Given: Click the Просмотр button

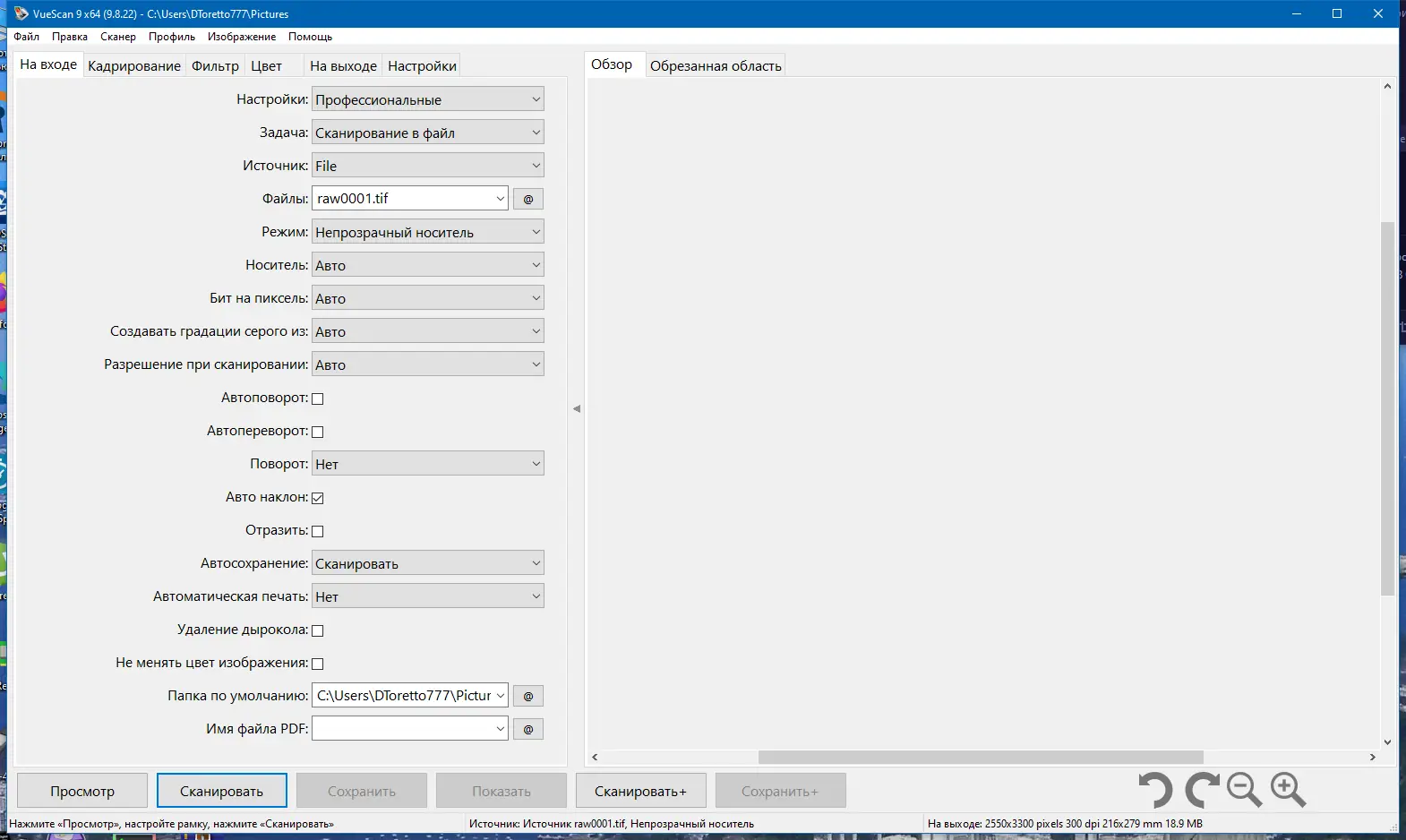Looking at the screenshot, I should (82, 791).
